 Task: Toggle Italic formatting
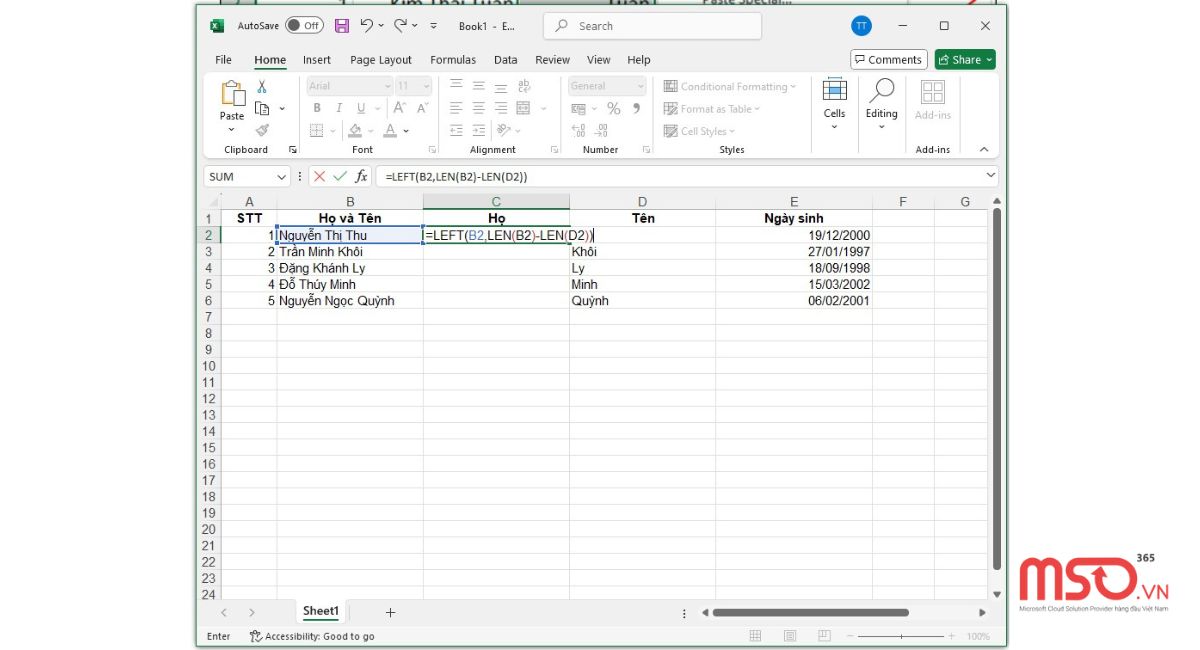339,108
